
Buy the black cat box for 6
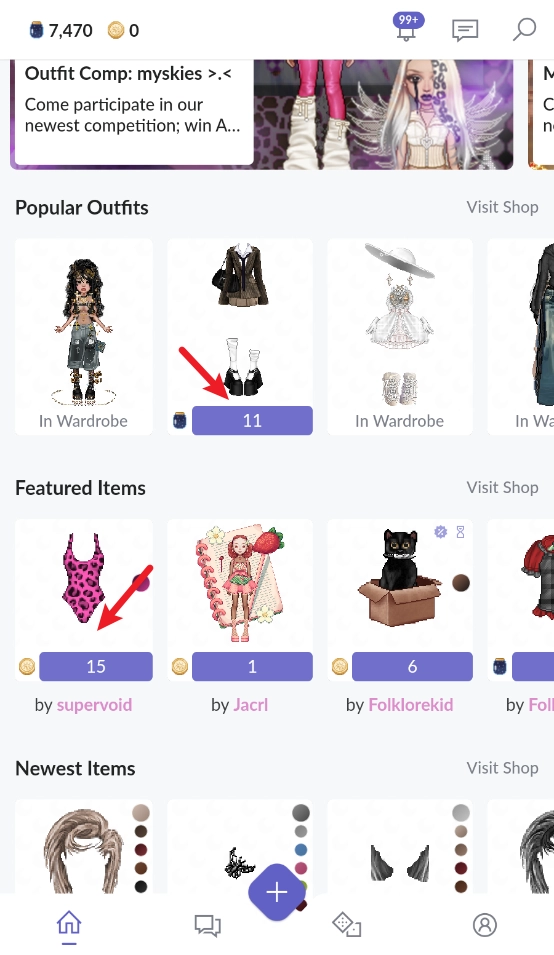tap(412, 666)
